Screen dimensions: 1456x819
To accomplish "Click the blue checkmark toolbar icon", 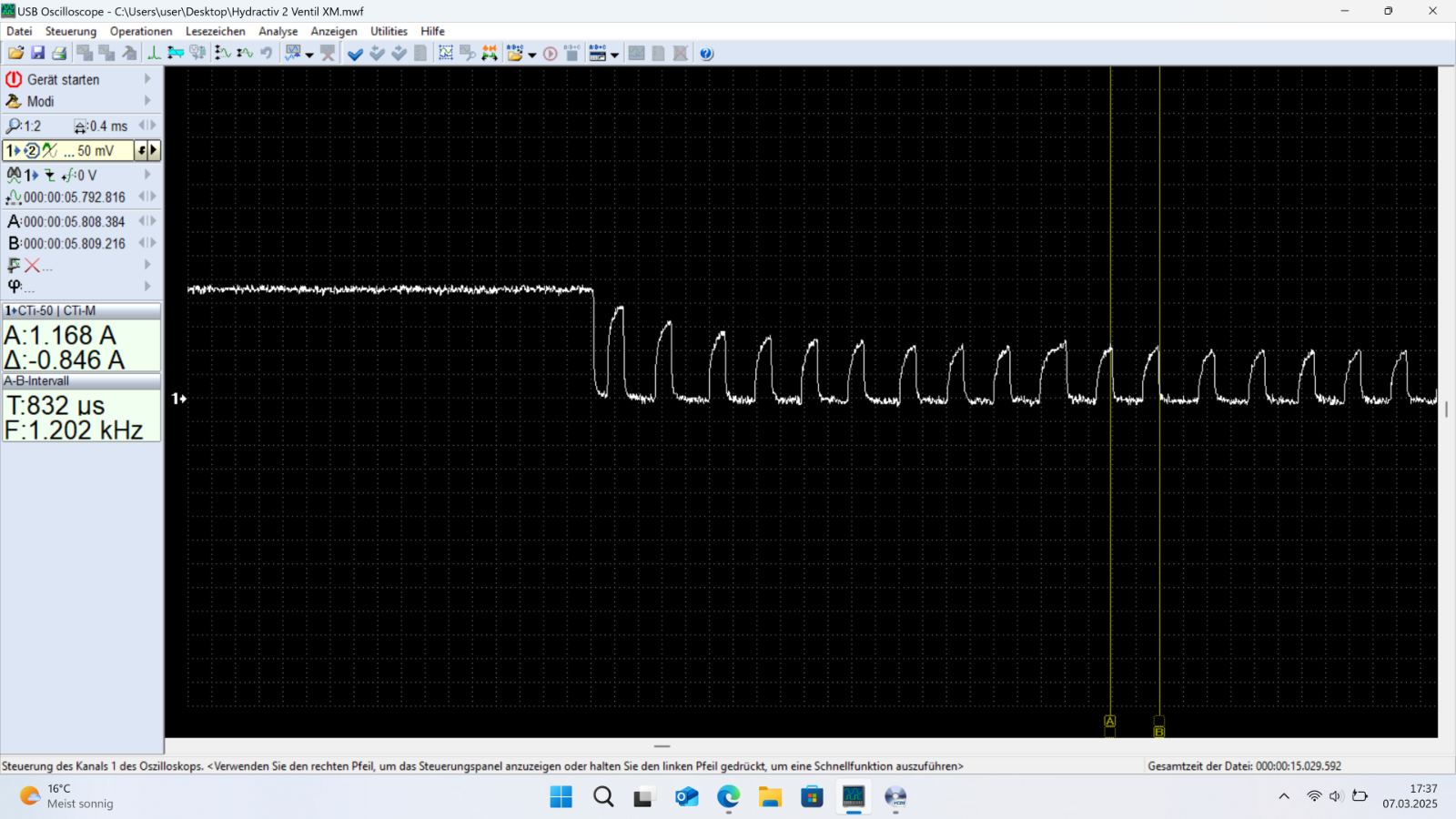I will pos(355,53).
